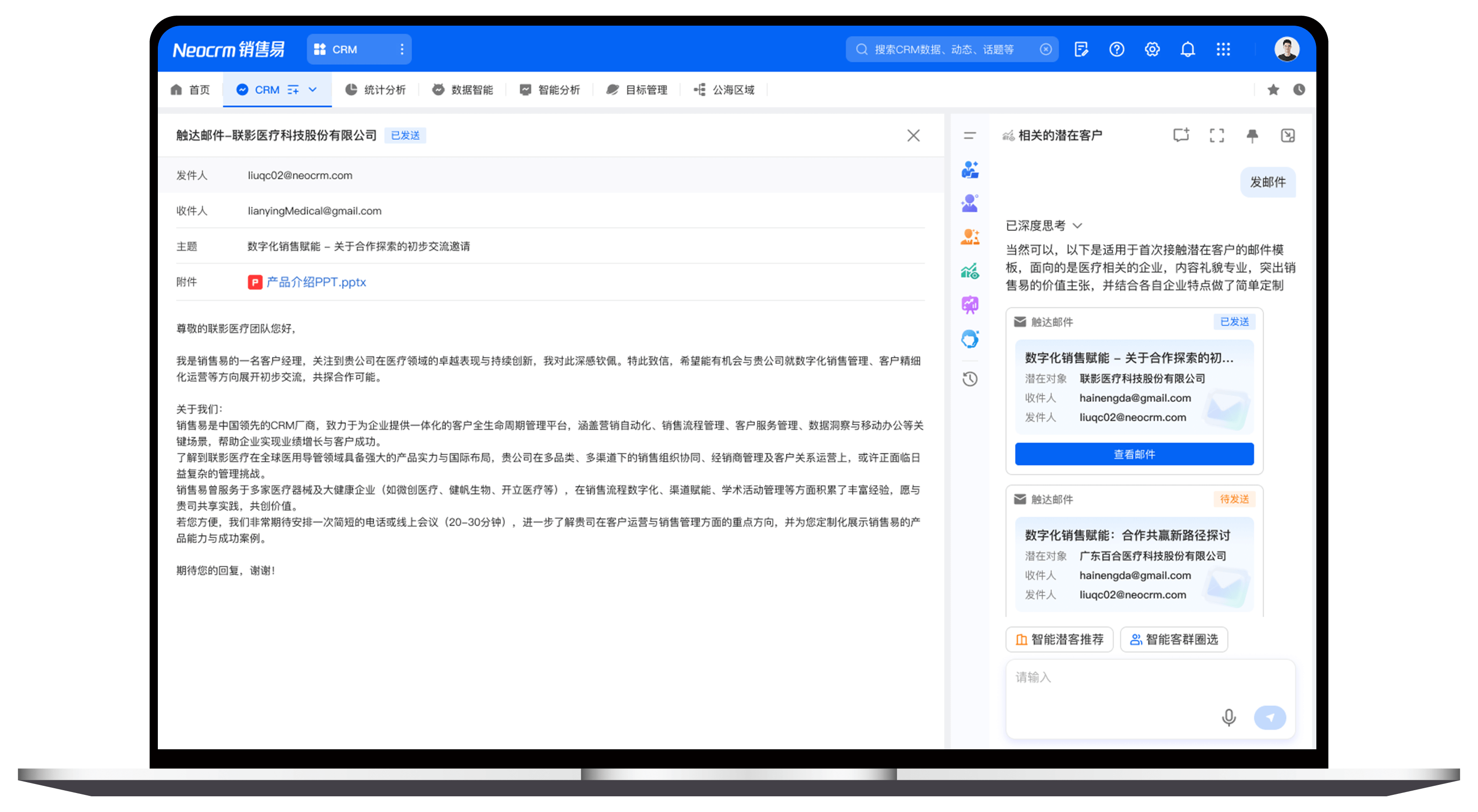Switch to 目标管理 tab

pyautogui.click(x=637, y=89)
